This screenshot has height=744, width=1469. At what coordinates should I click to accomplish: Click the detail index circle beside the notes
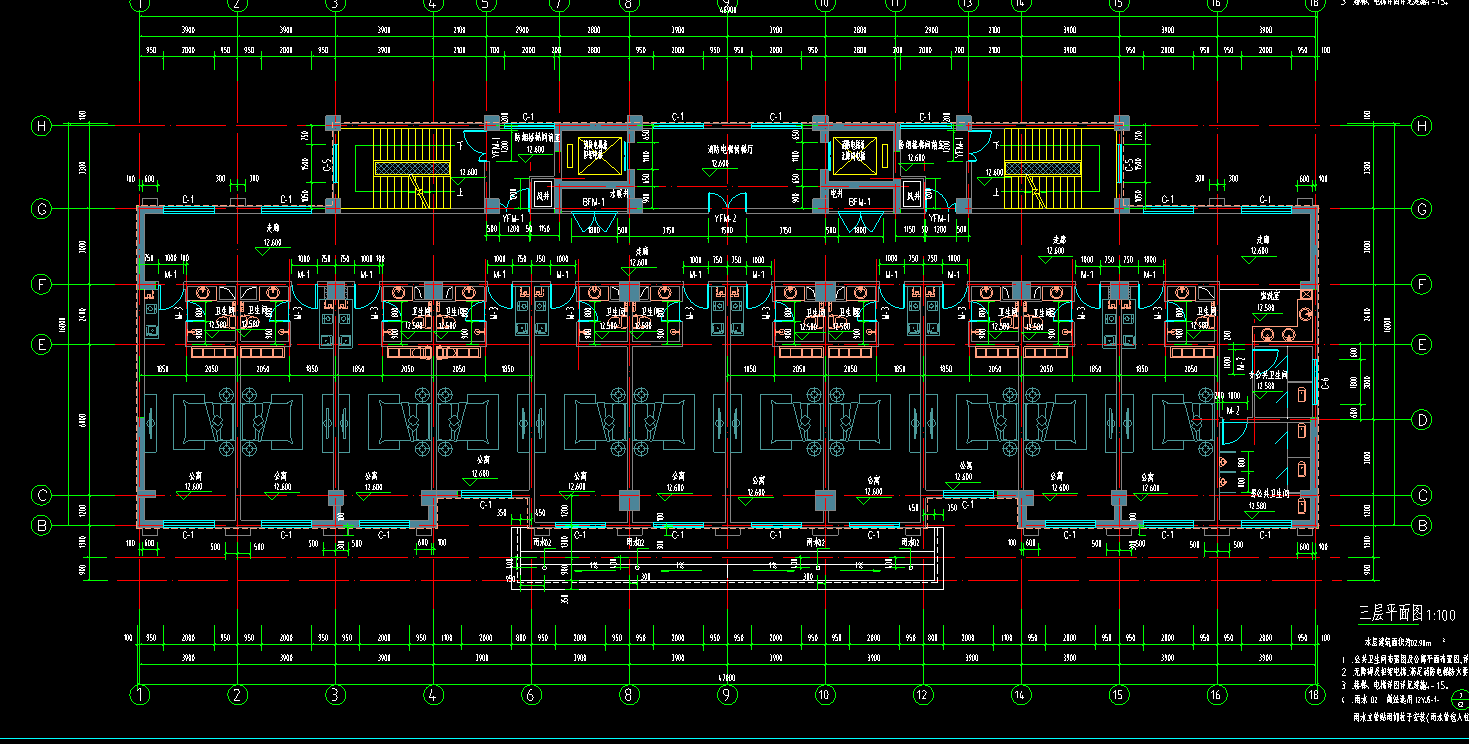click(x=1460, y=696)
